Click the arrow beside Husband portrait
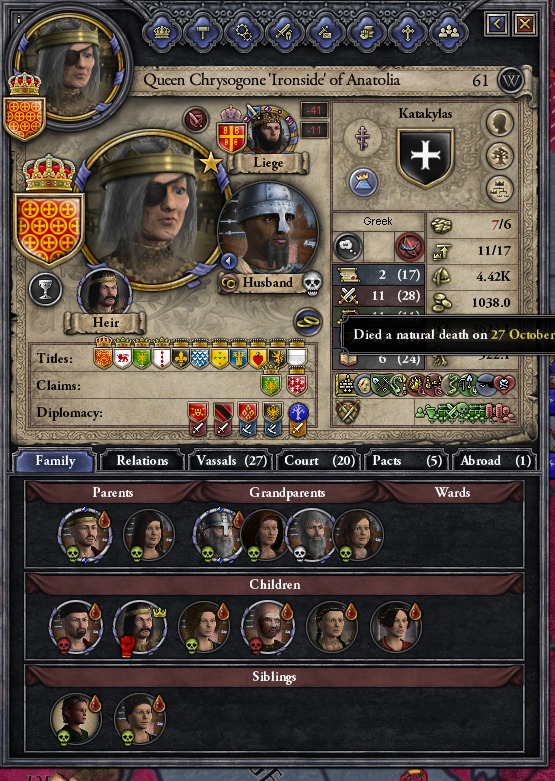The image size is (555, 781). pos(229,260)
